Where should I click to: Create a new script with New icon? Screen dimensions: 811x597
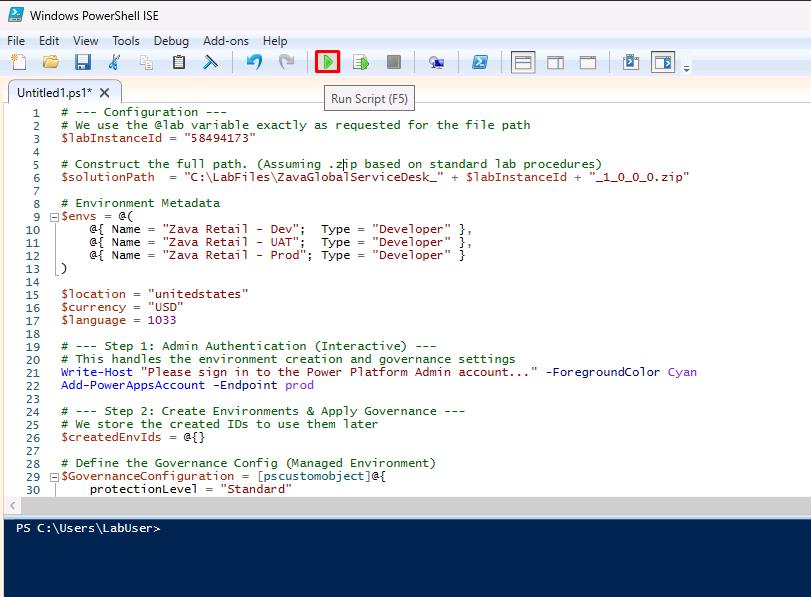coord(19,63)
